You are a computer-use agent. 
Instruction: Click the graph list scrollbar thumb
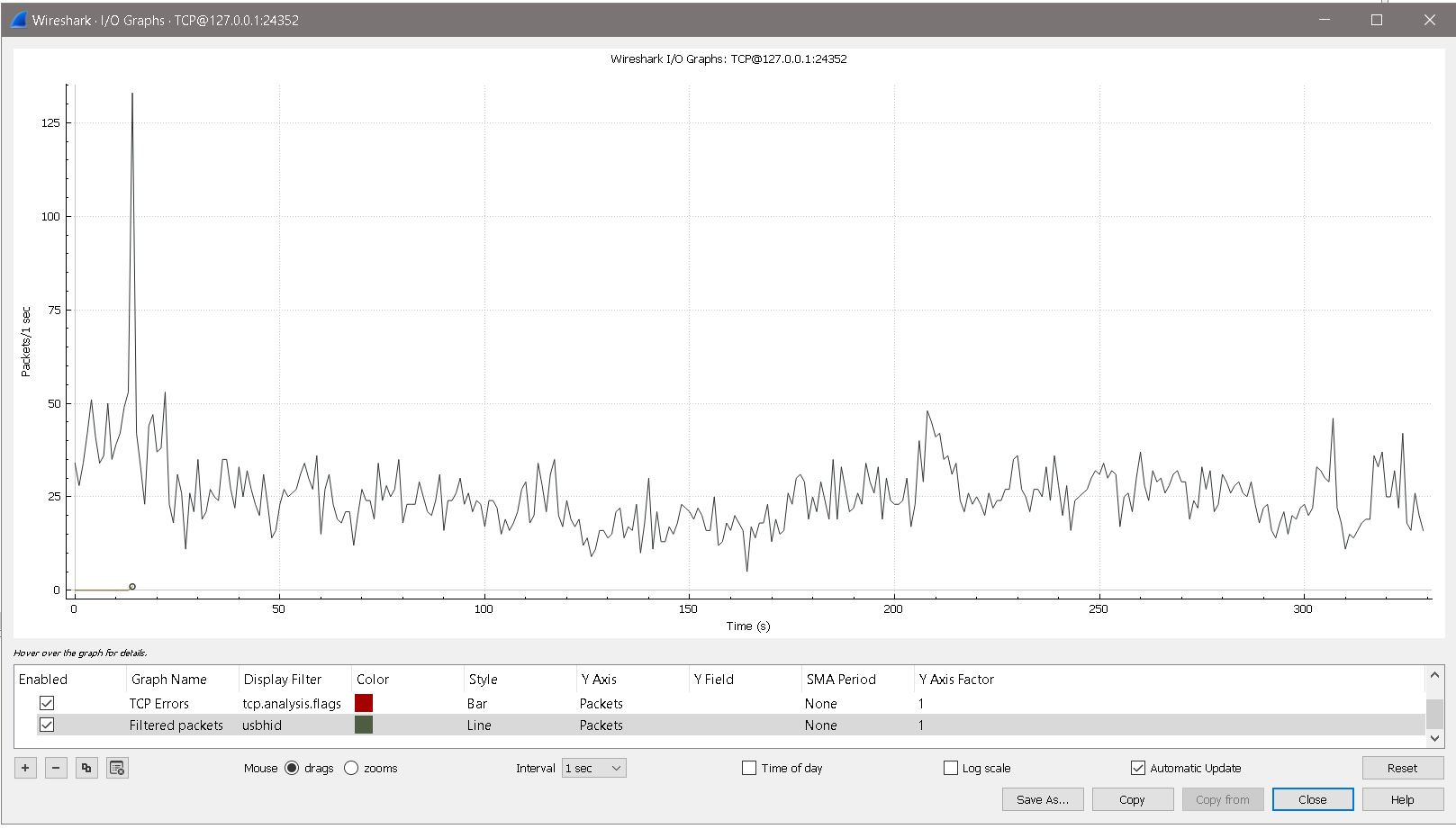pos(1434,714)
